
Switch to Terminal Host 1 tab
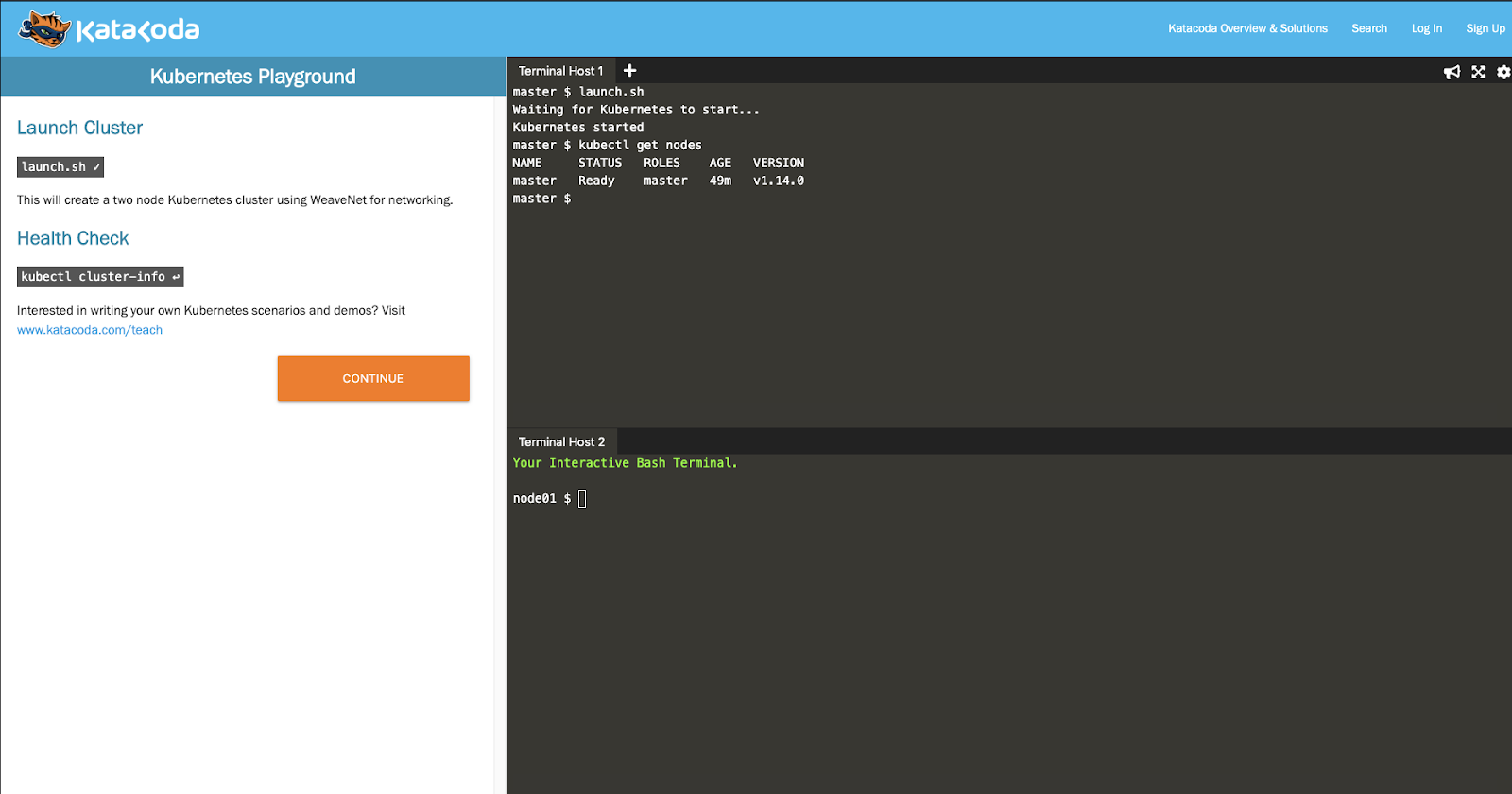pos(560,71)
